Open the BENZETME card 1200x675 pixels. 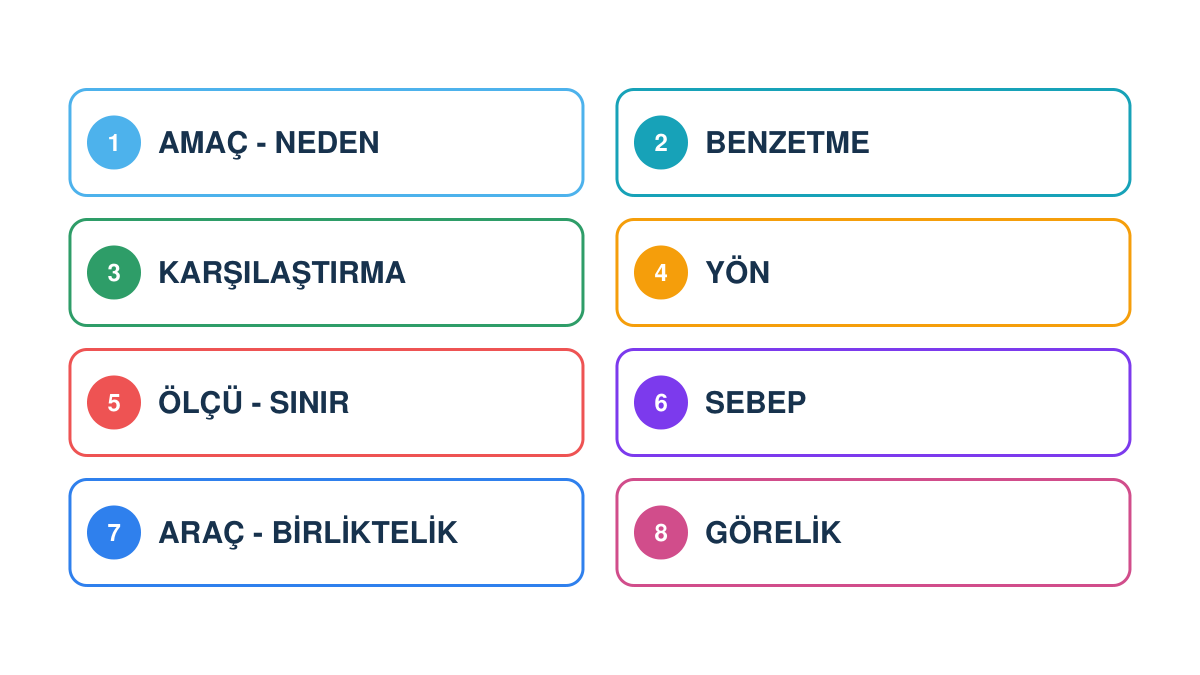(873, 143)
